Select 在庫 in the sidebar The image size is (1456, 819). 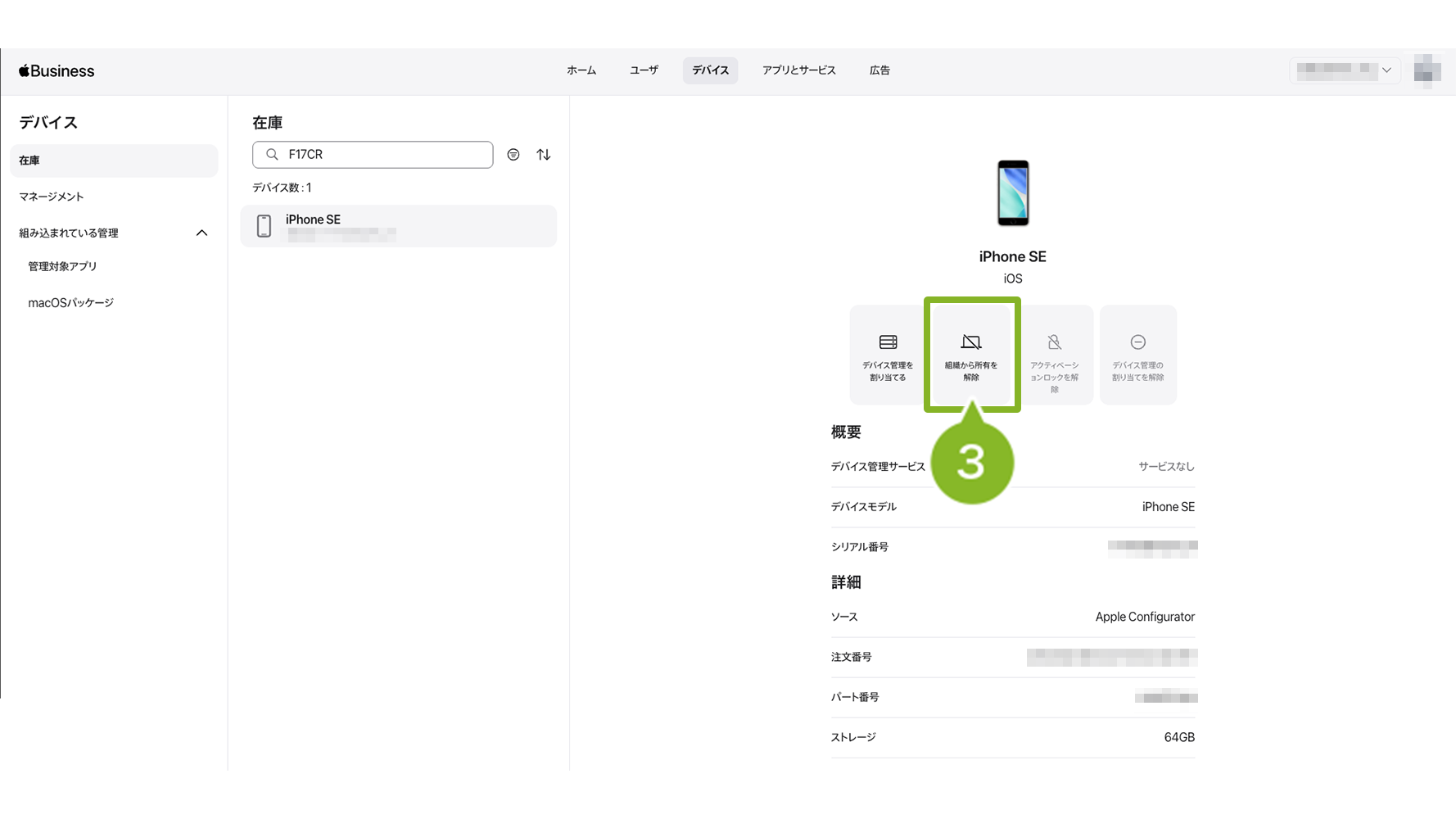(x=114, y=161)
